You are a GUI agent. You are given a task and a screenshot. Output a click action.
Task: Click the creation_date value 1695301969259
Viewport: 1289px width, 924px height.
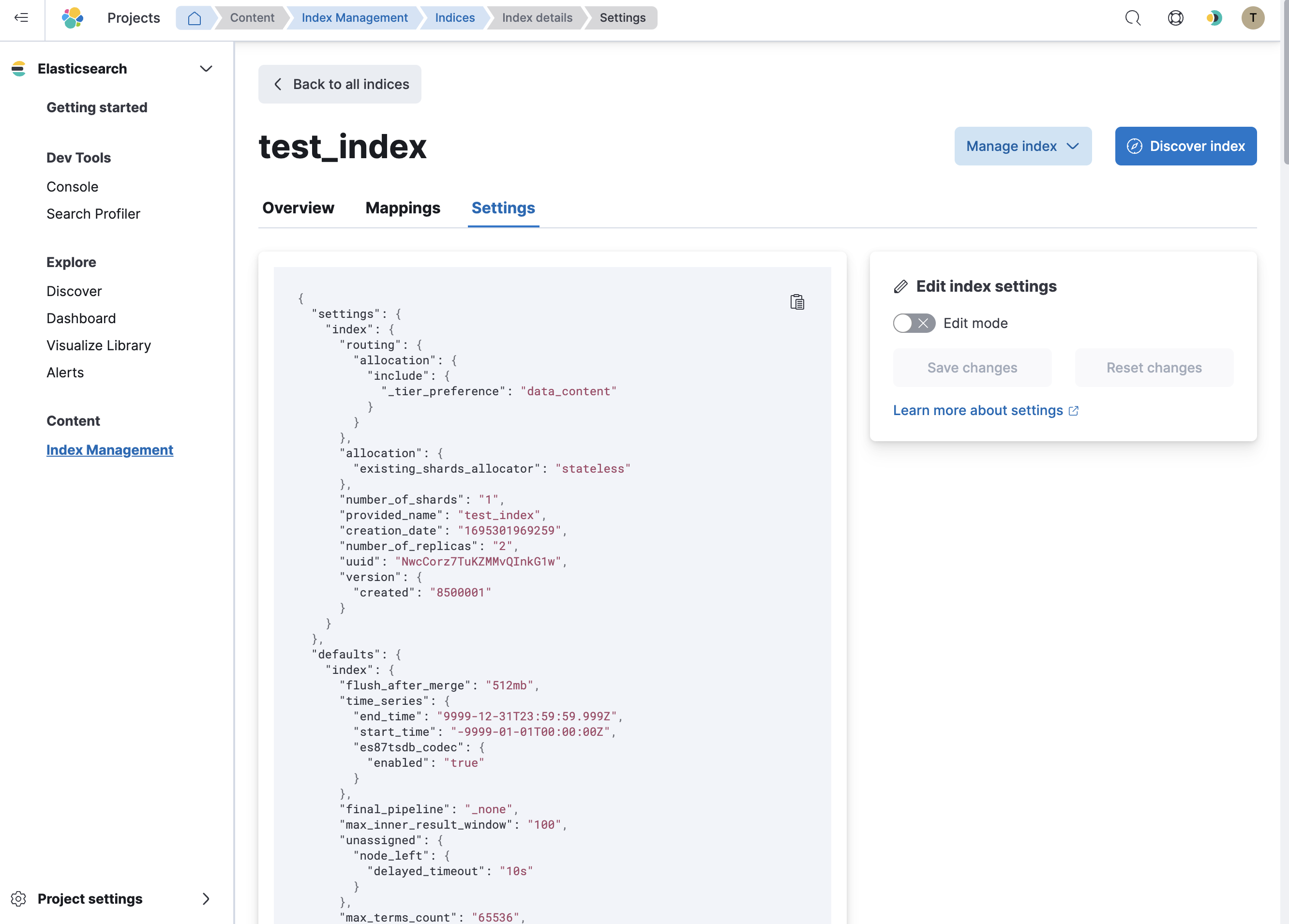tap(509, 531)
